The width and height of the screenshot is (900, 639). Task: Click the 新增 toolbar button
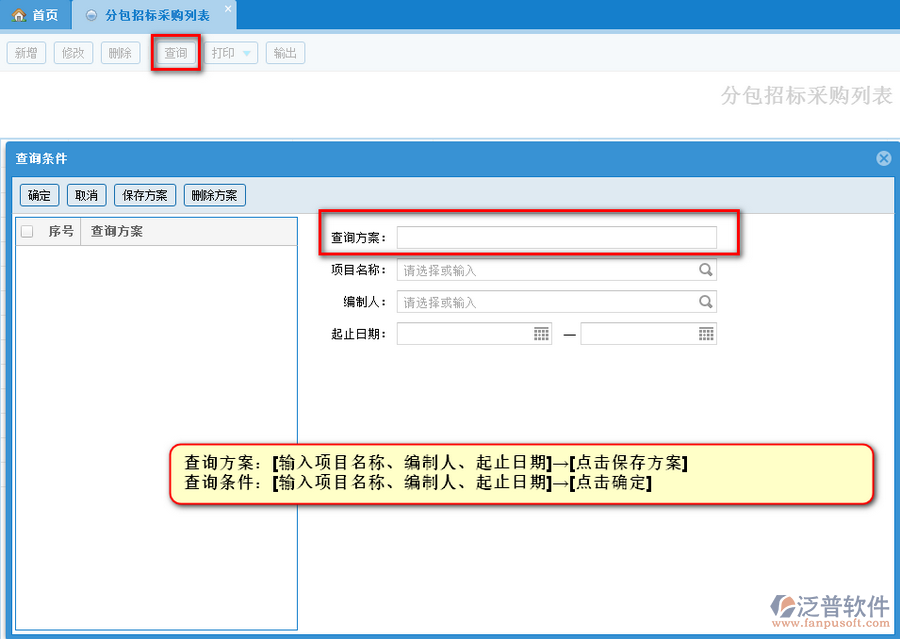[26, 53]
